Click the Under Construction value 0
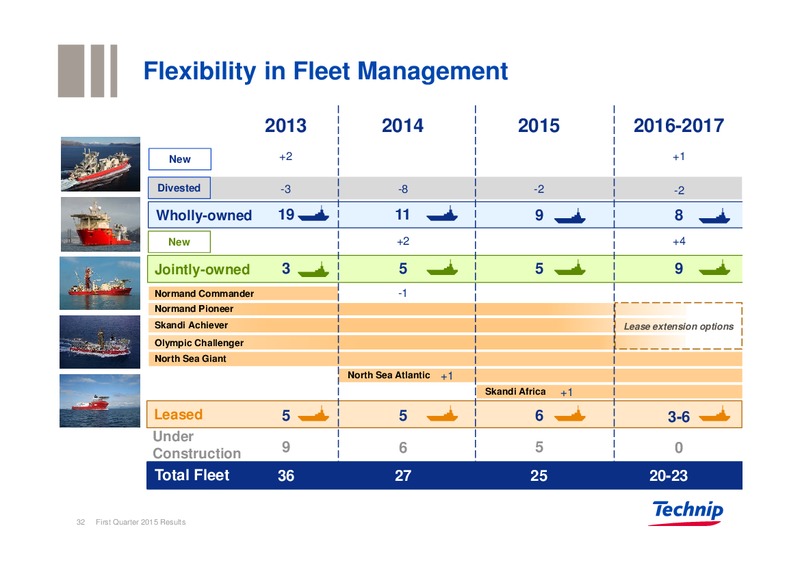The width and height of the screenshot is (800, 565). click(679, 448)
